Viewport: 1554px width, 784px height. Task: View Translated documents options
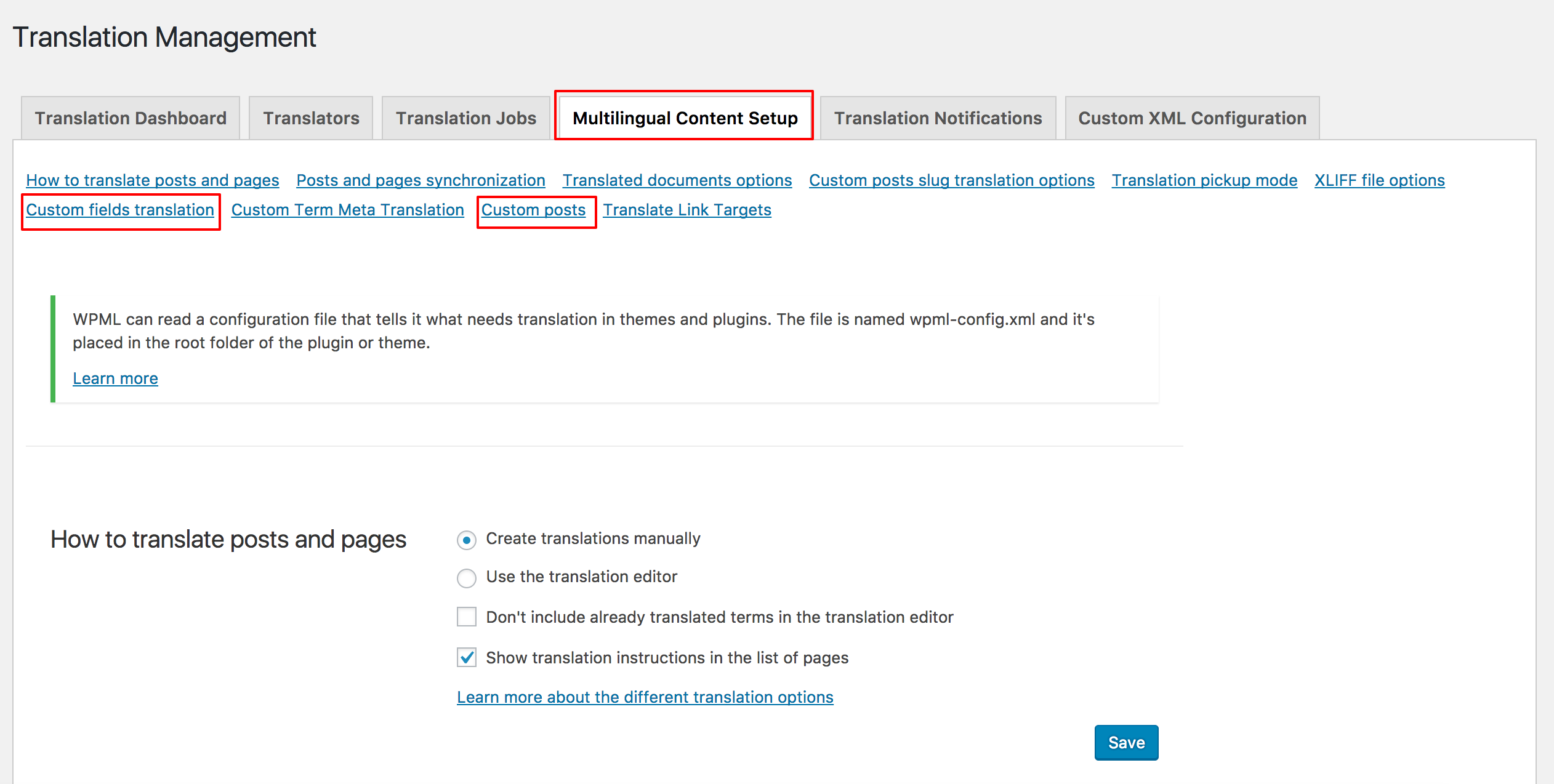pyautogui.click(x=677, y=180)
